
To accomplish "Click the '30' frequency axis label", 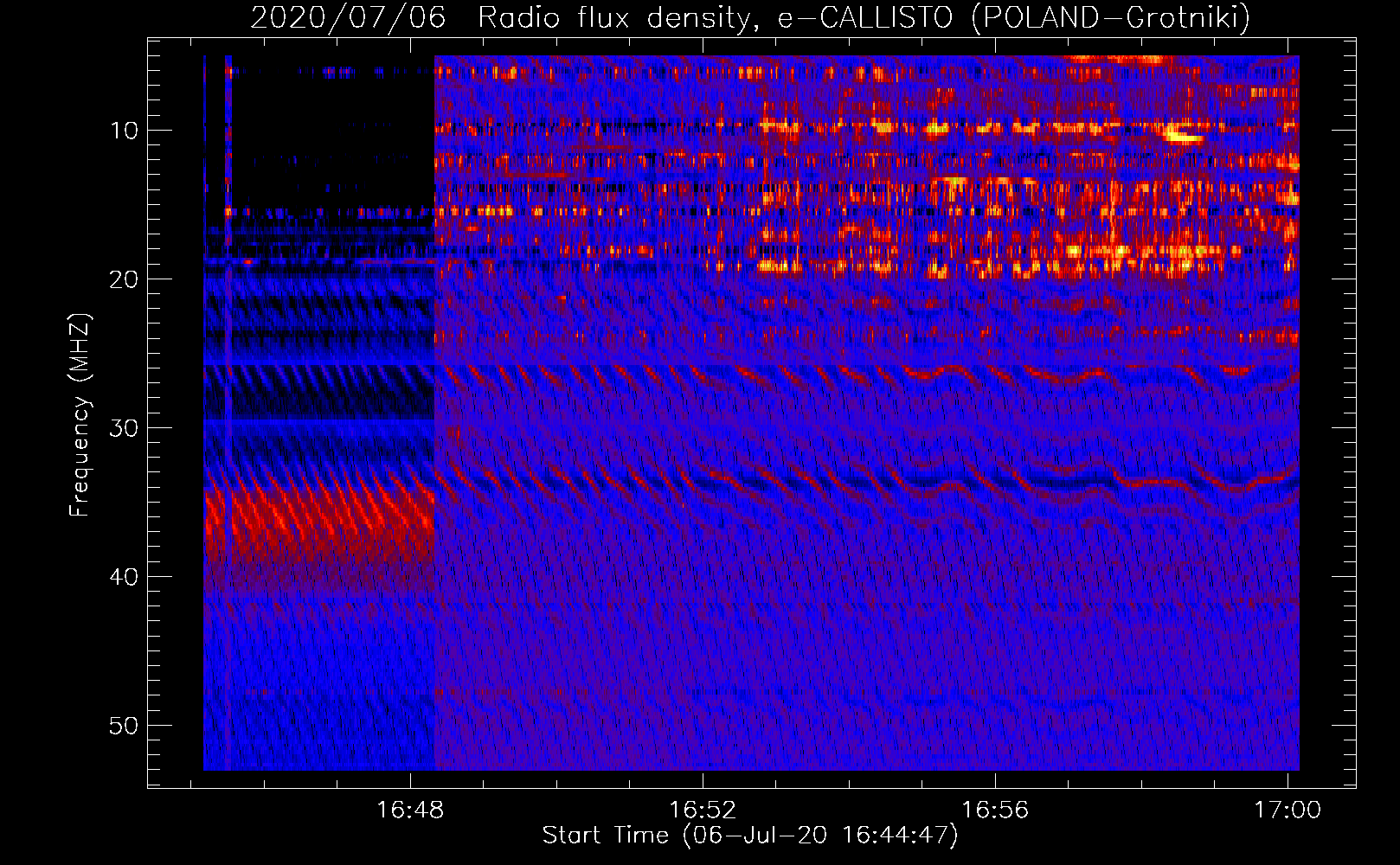I will (125, 428).
